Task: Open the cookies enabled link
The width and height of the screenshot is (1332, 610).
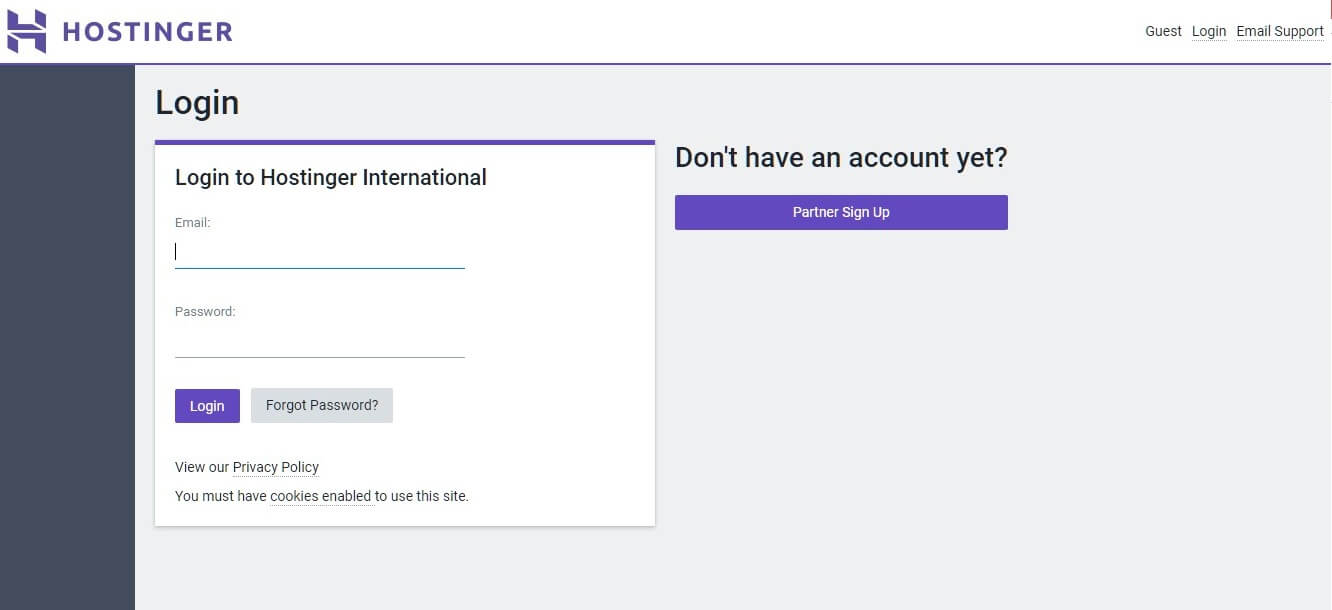Action: point(321,496)
